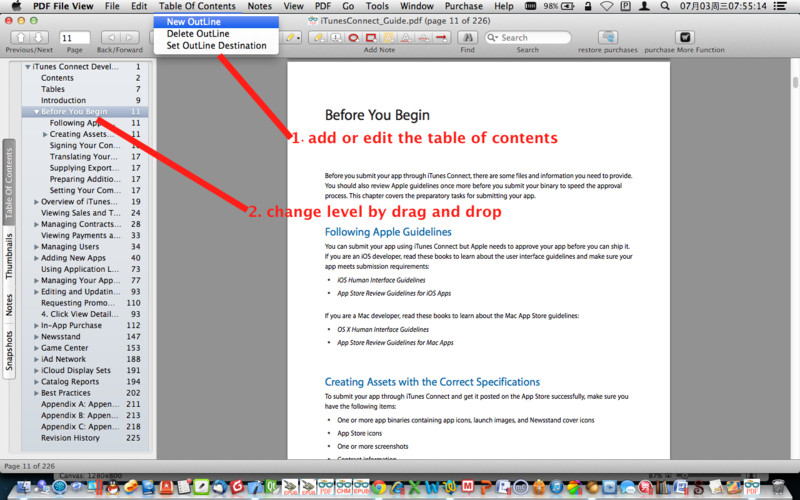The width and height of the screenshot is (800, 500).
Task: Open Finder from the Dock
Action: [x=24, y=487]
